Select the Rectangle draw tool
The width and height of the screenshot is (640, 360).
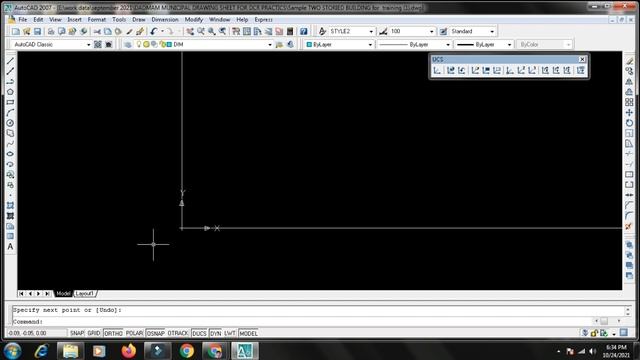pos(10,102)
